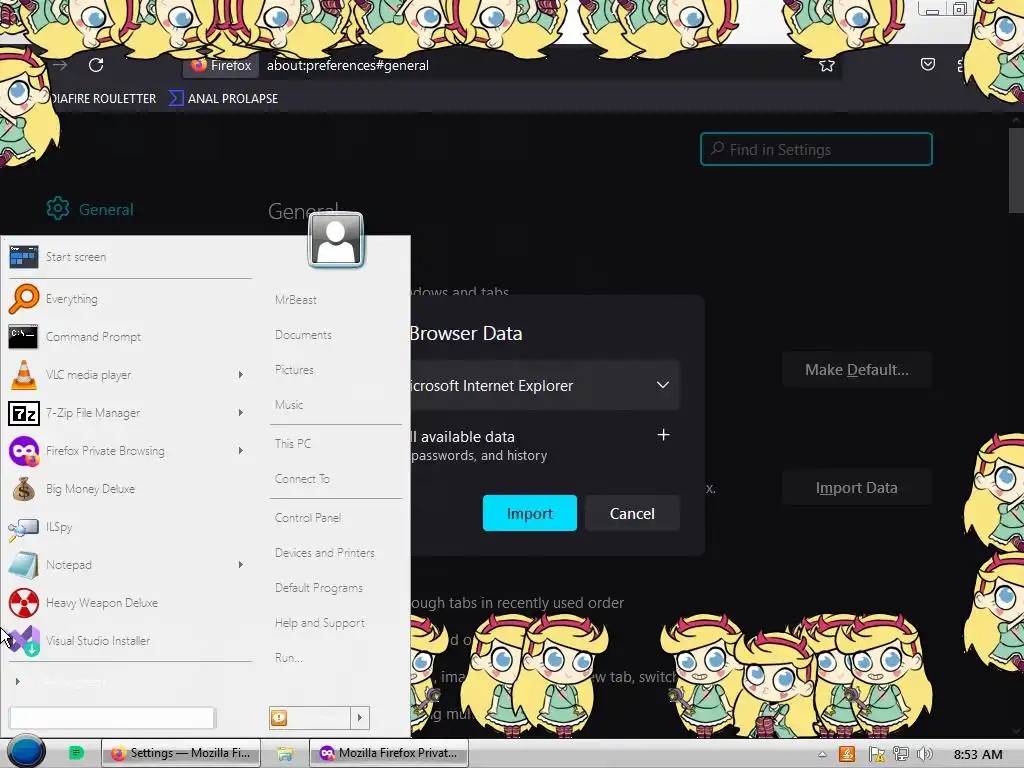This screenshot has height=768, width=1024.
Task: Launch ILSpy from start menu
Action: tap(24, 527)
